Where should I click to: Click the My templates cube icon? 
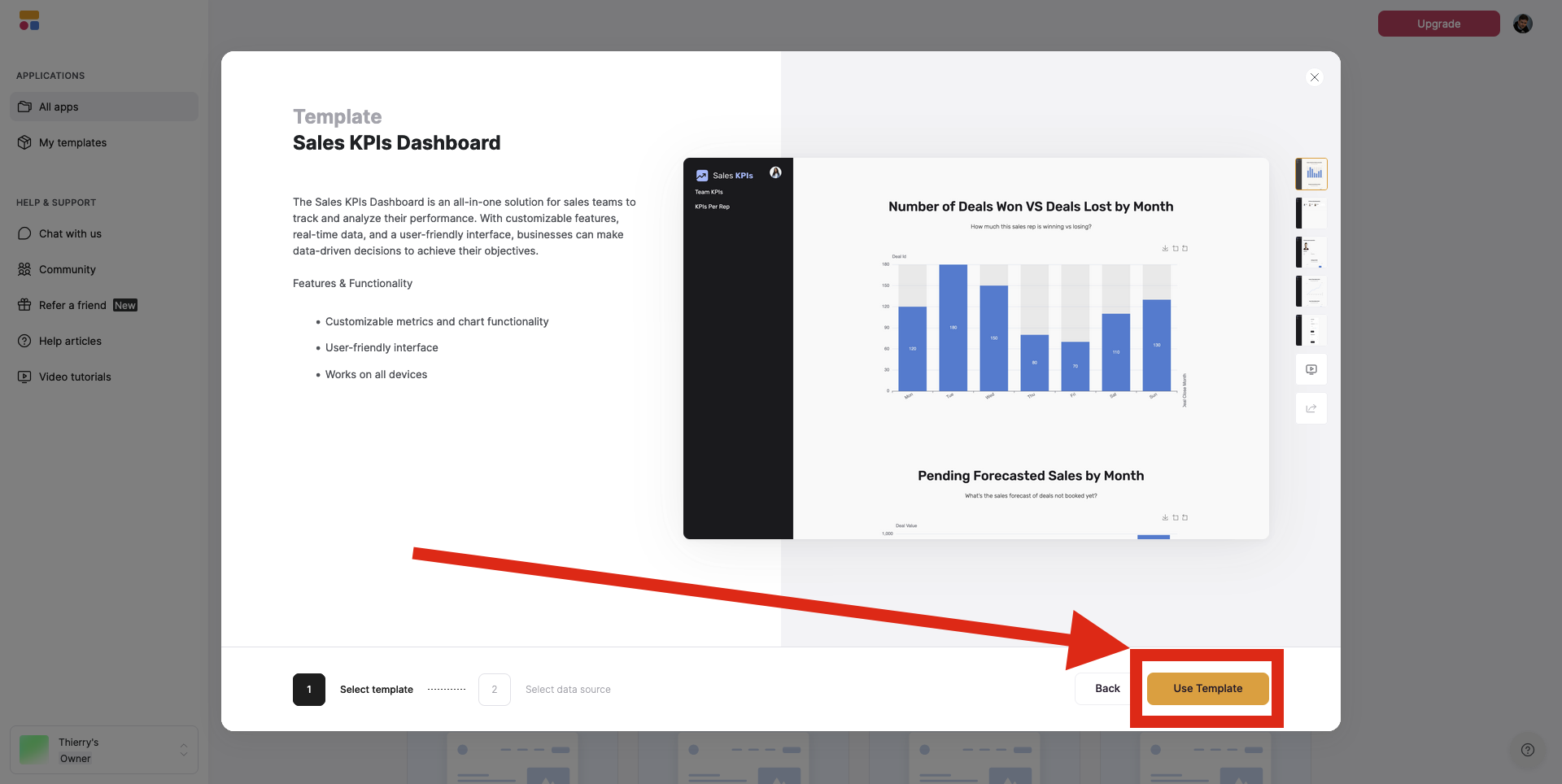click(x=24, y=142)
